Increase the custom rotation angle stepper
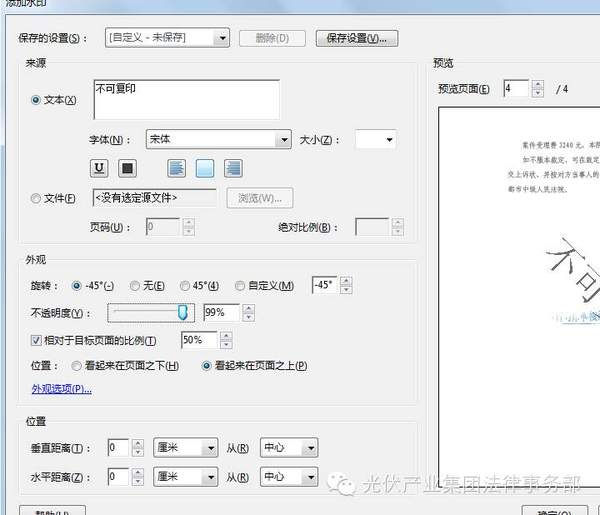The width and height of the screenshot is (600, 515). pos(346,281)
